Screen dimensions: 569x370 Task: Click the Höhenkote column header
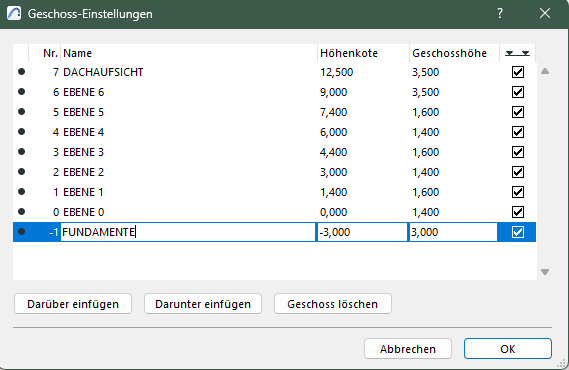349,53
